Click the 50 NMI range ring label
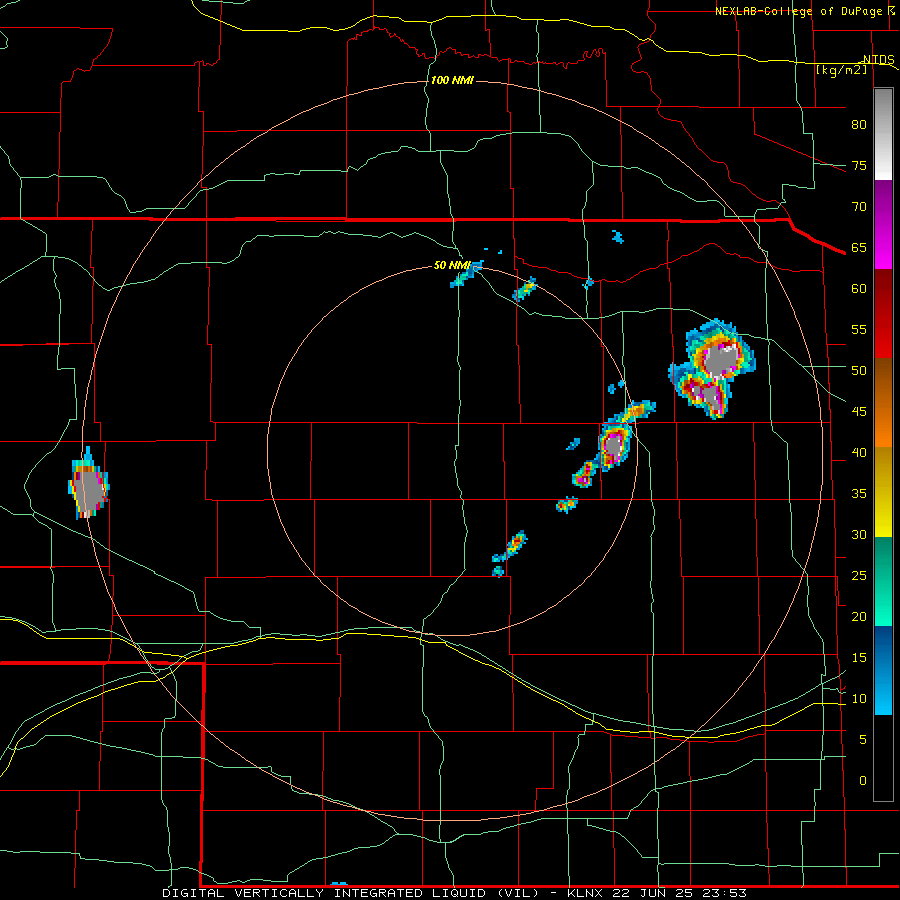Image resolution: width=900 pixels, height=900 pixels. point(452,265)
